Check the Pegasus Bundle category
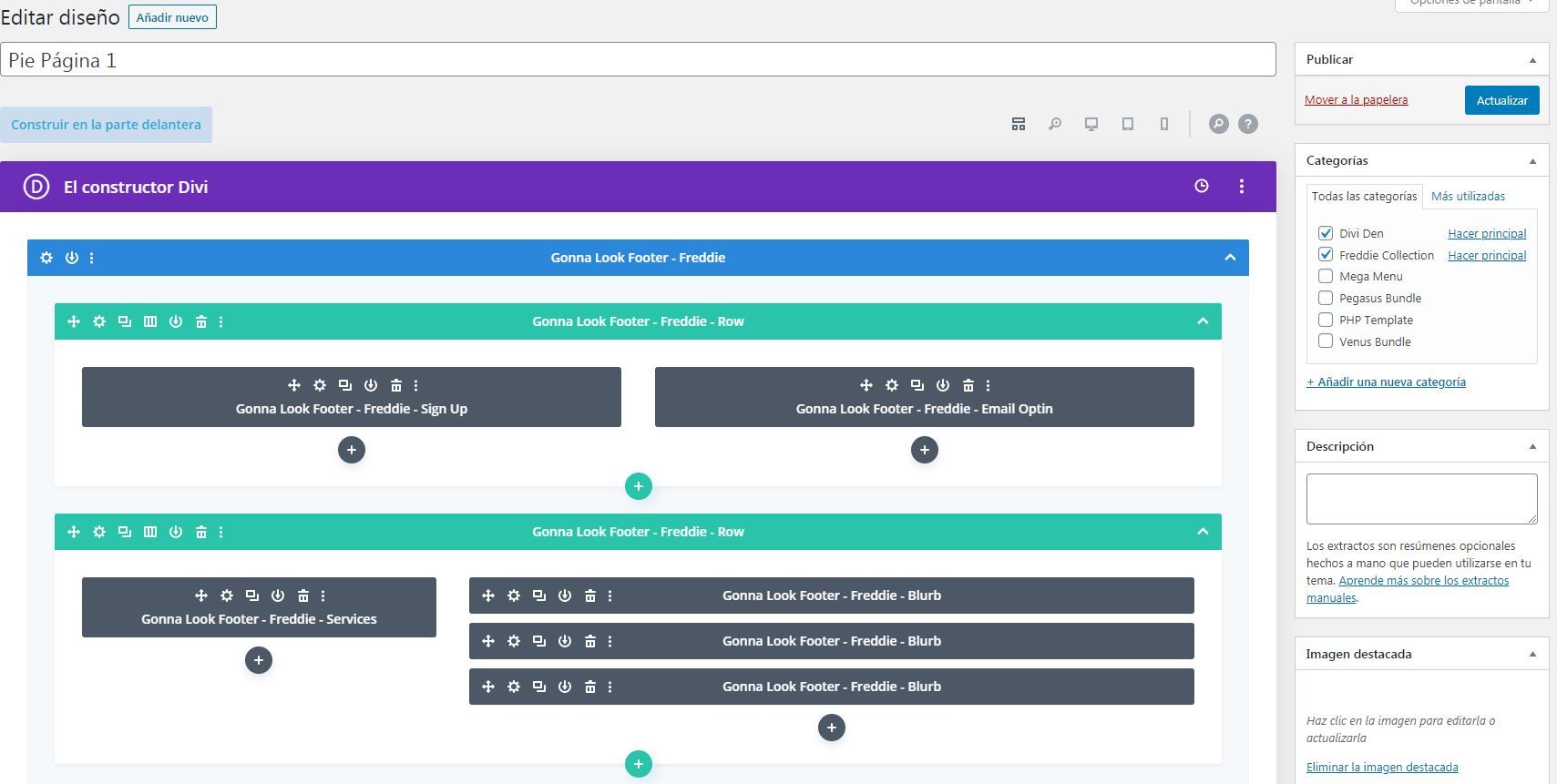Viewport: 1557px width, 784px height. (1326, 298)
